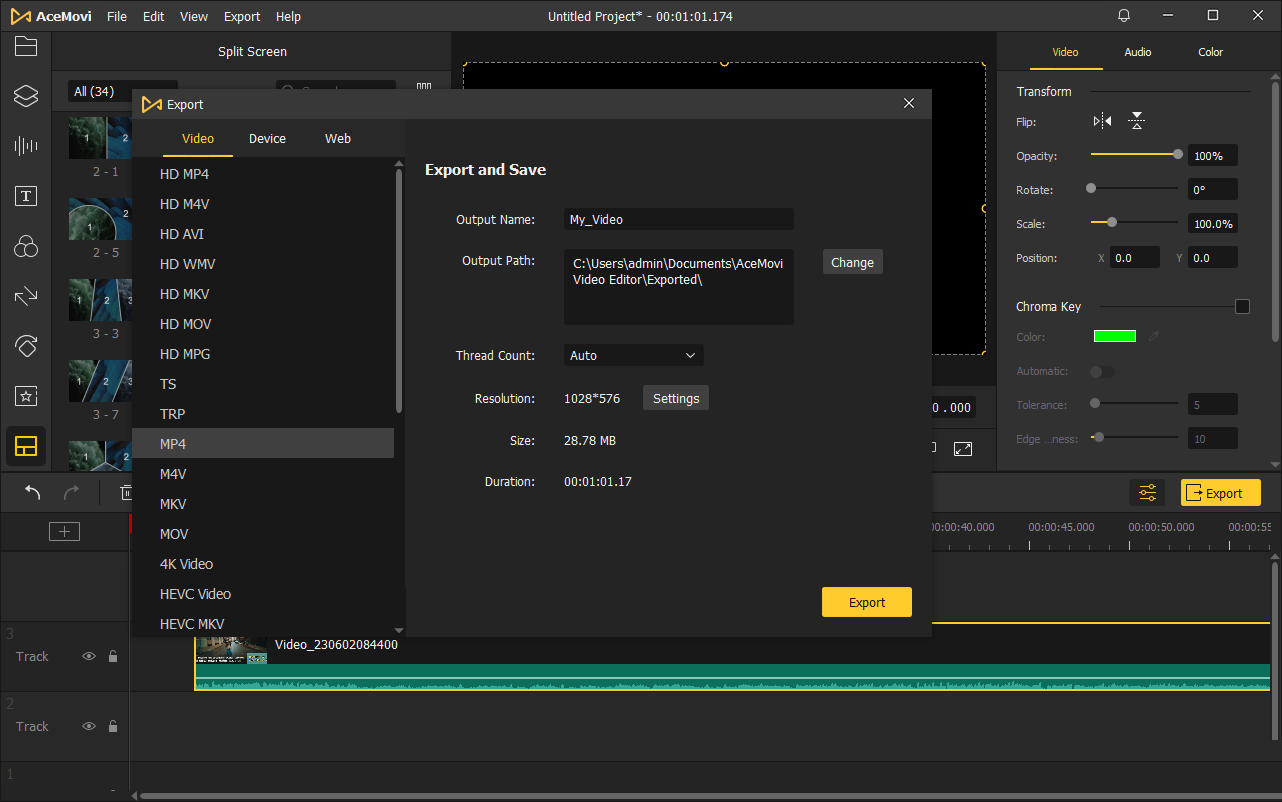Open the File menu
This screenshot has height=802, width=1282.
click(117, 16)
